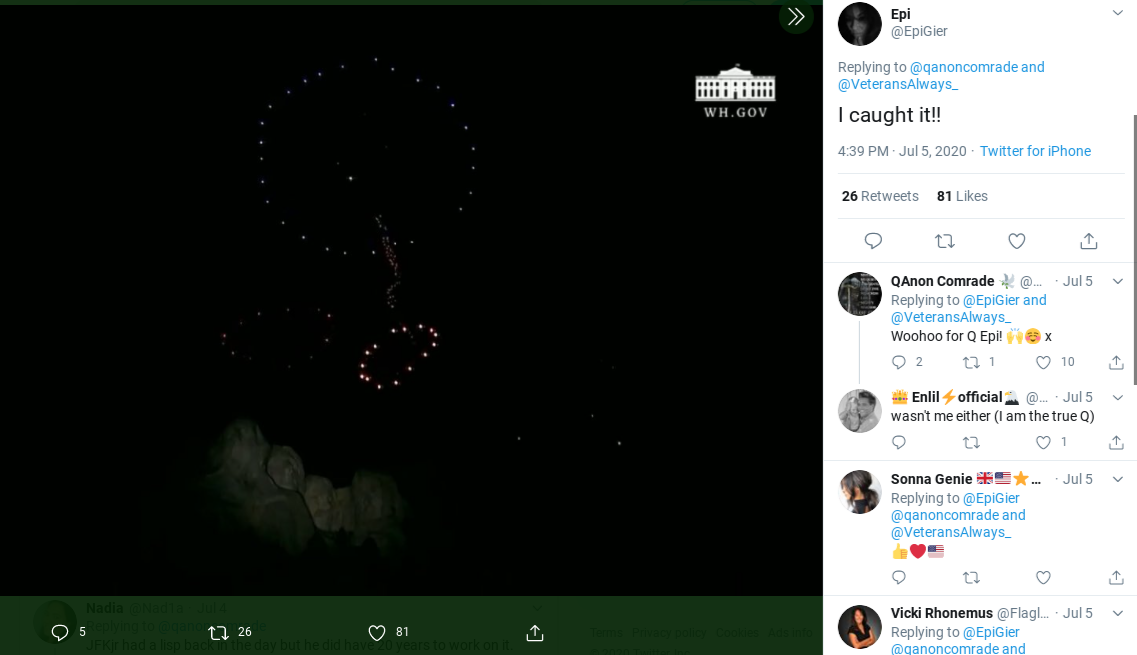This screenshot has width=1137, height=655.
Task: Like QAnon Comrade's reply
Action: pyautogui.click(x=1043, y=362)
